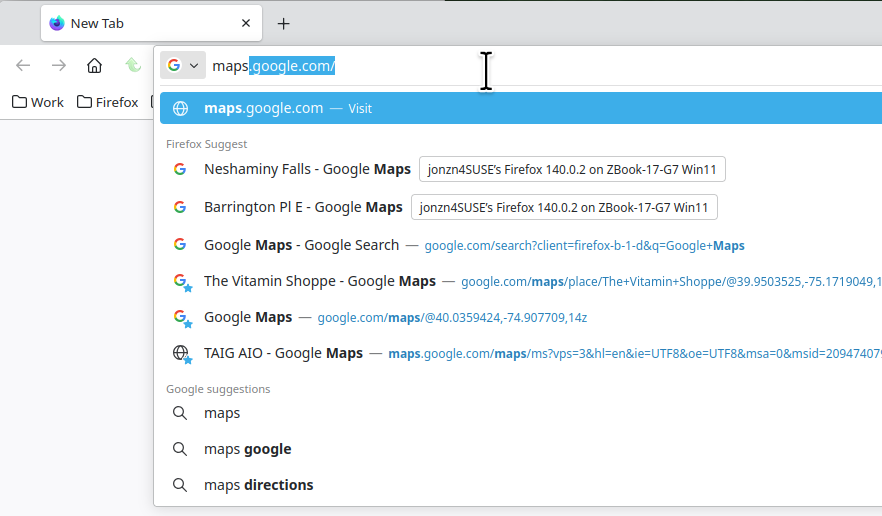Click Google icon beside Google Search row
This screenshot has width=882, height=516.
pos(180,244)
